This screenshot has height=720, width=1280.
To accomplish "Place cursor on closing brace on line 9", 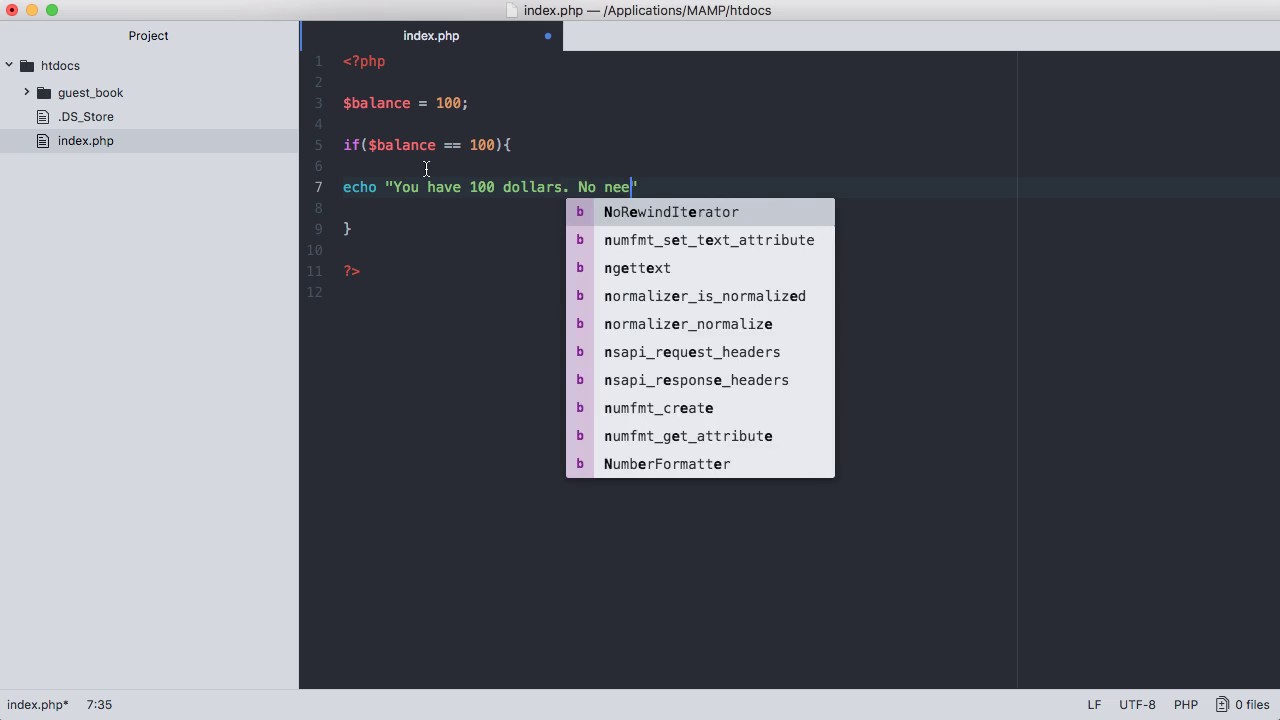I will point(347,229).
